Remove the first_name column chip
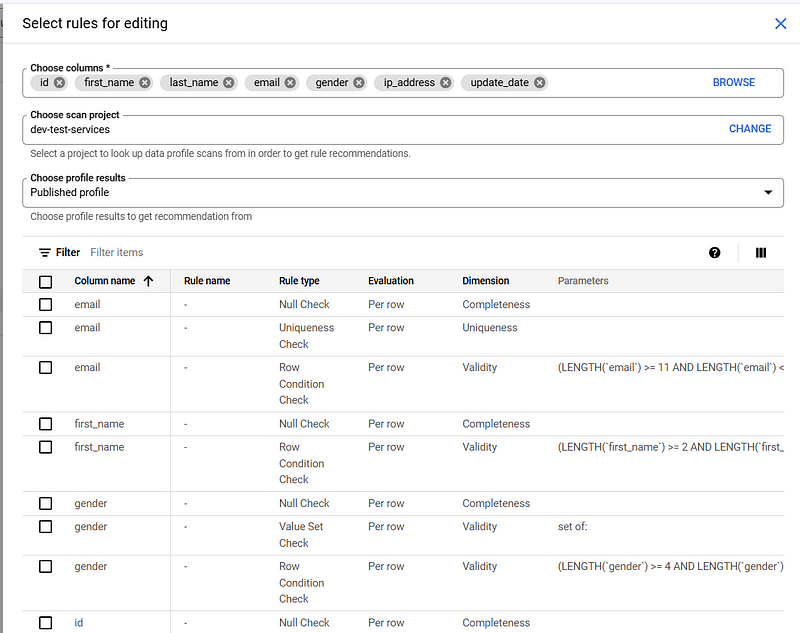This screenshot has height=633, width=800. click(145, 83)
